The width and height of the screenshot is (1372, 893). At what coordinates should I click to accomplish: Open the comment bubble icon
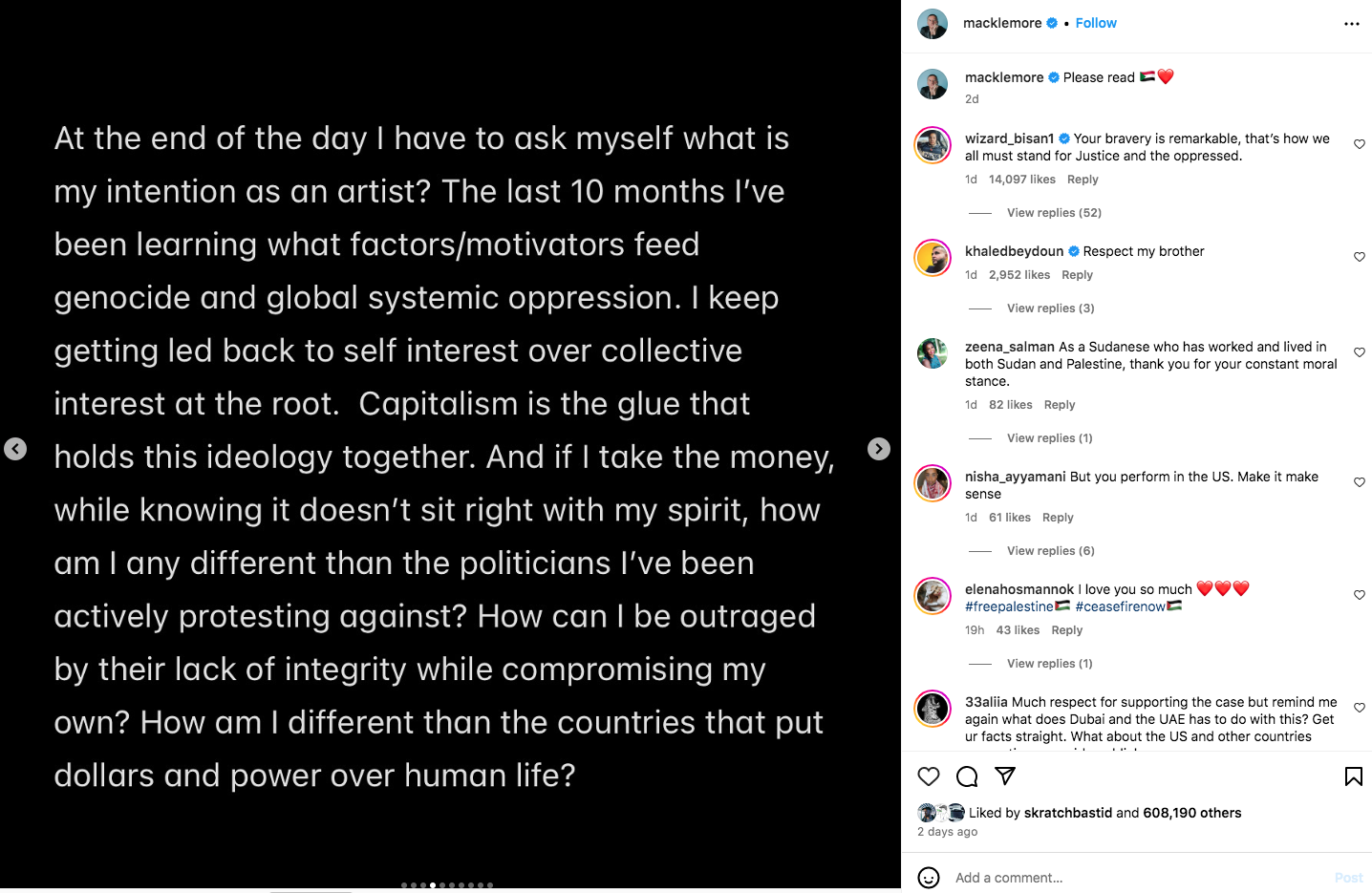(x=967, y=776)
